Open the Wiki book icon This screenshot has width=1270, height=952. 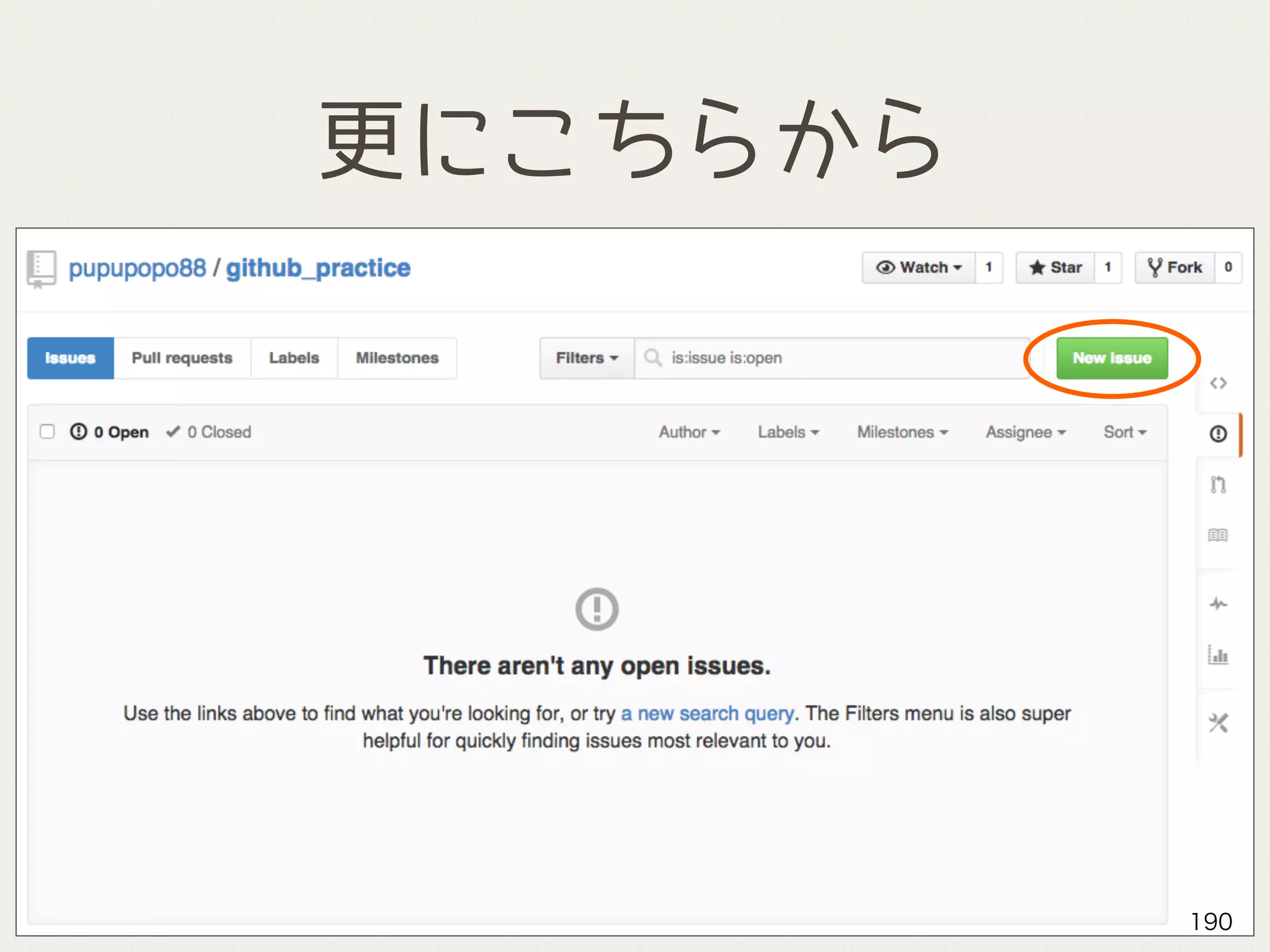[x=1218, y=535]
